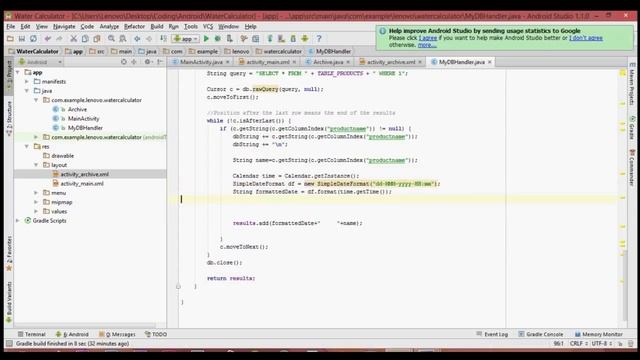640x360 pixels.
Task: Open the Android project view dropdown
Action: [40, 62]
